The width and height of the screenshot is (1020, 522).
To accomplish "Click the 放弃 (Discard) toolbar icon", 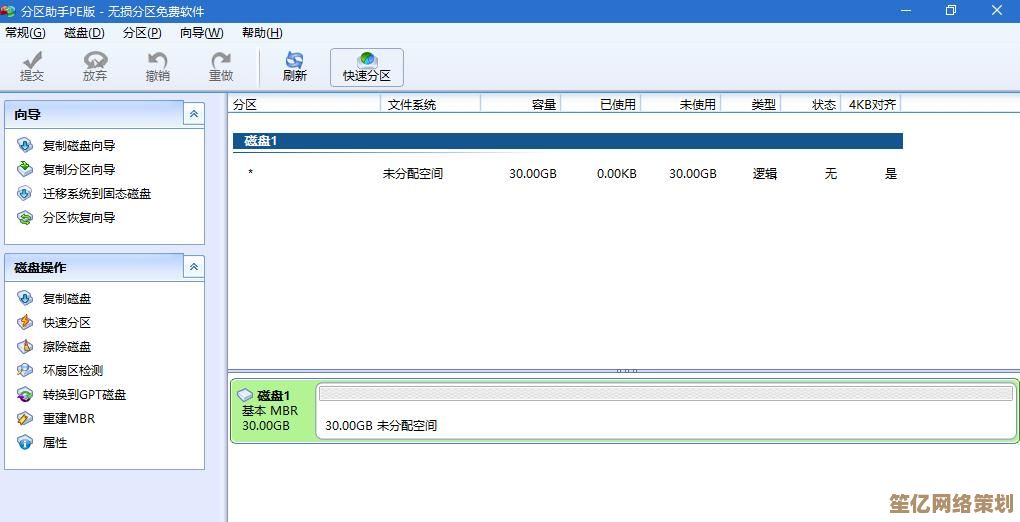I will [95, 66].
